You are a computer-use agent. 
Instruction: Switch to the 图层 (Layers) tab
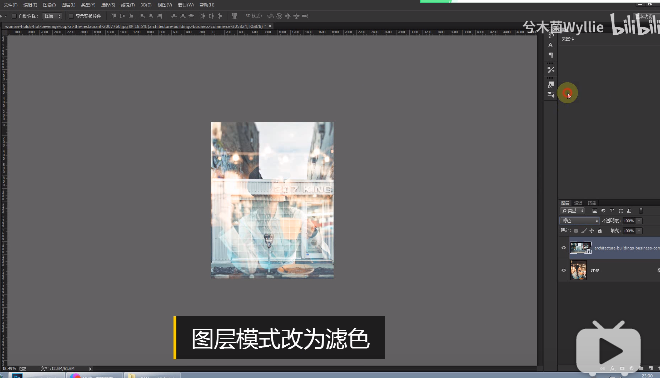pos(565,203)
